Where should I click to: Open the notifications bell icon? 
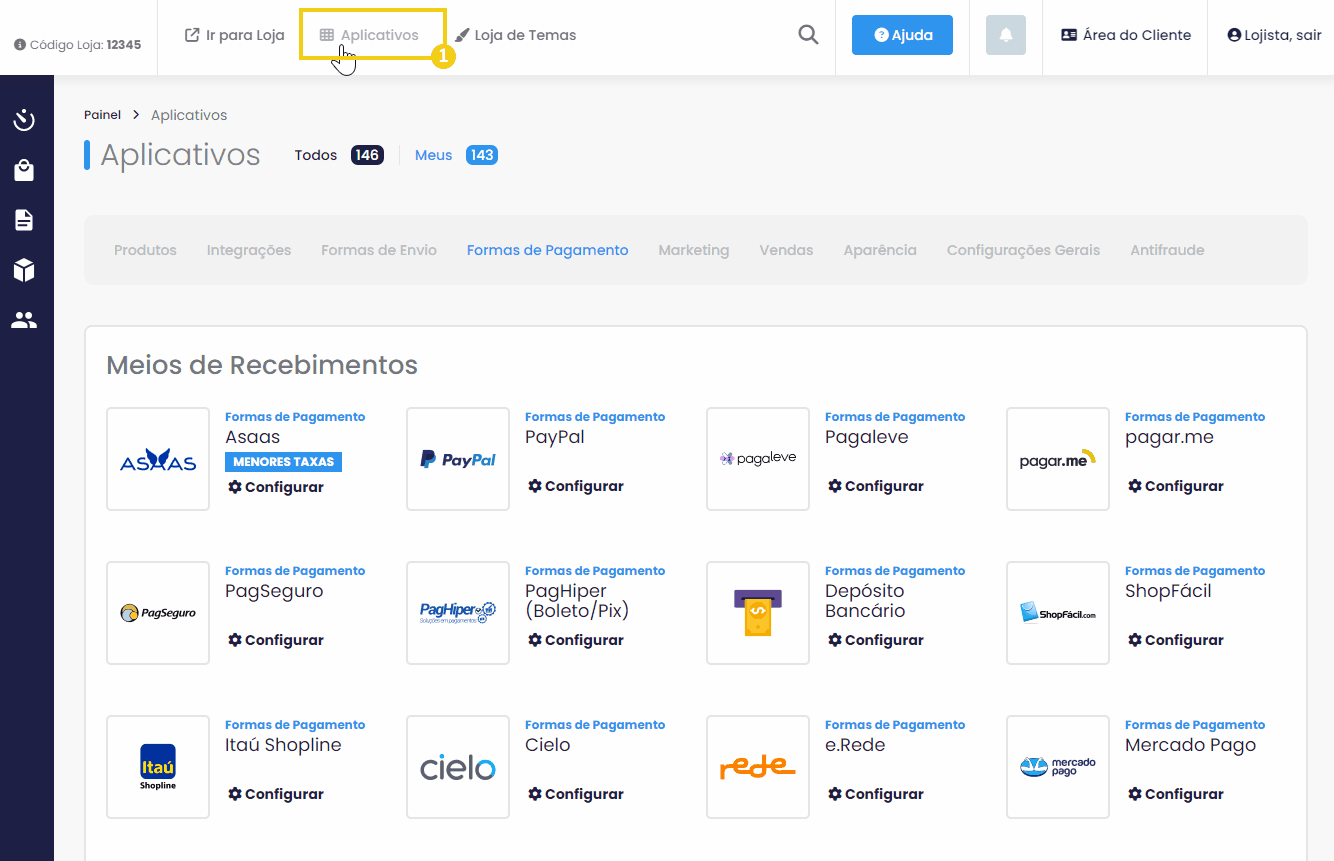1006,35
